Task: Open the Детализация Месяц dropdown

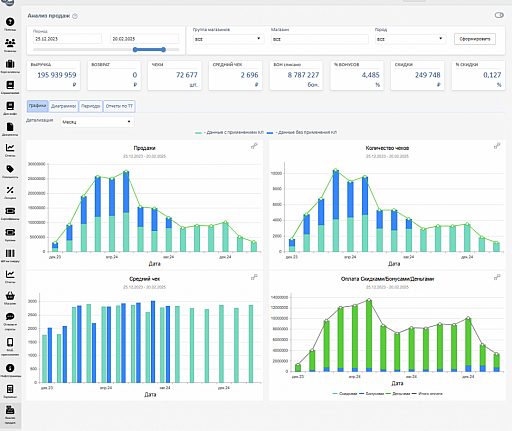Action: coord(97,122)
